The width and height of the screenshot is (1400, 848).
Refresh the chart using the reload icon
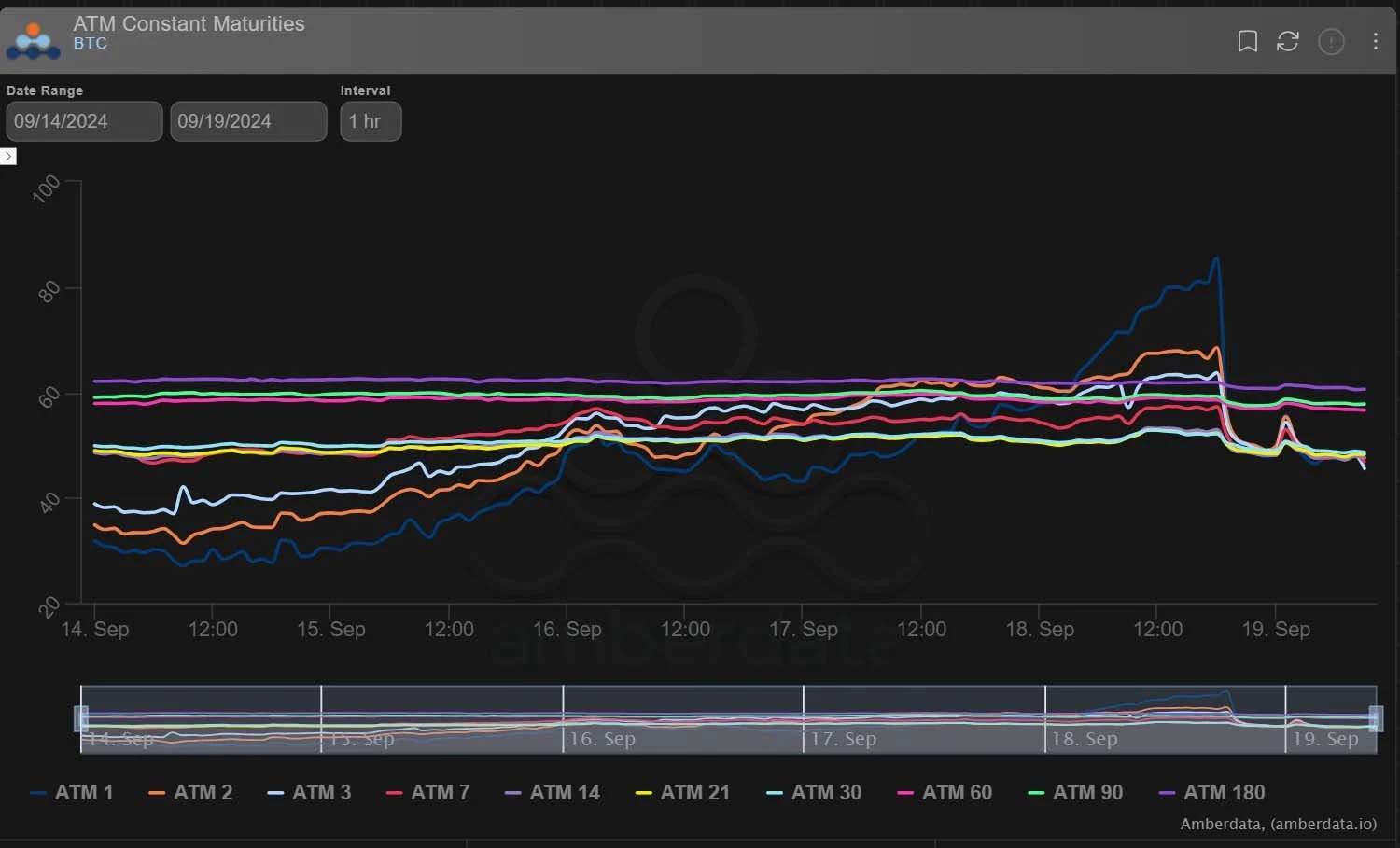[x=1288, y=41]
